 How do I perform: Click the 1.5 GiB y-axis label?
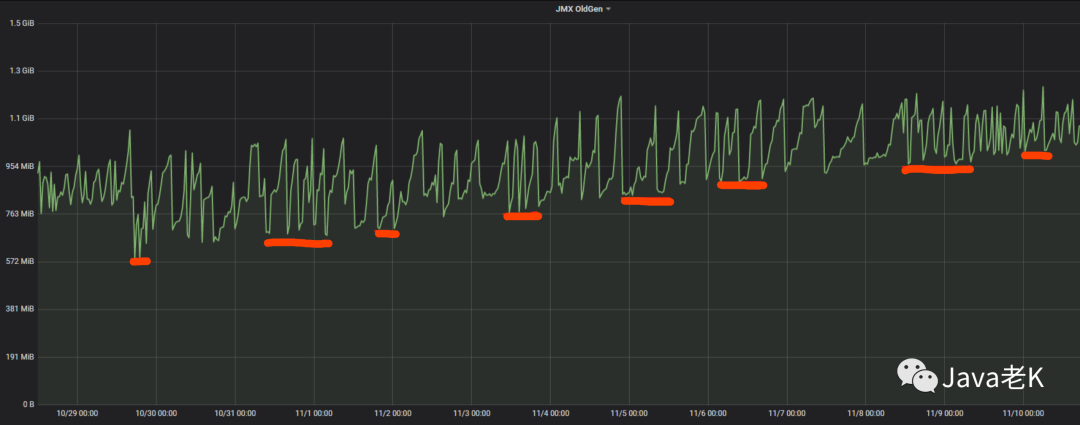pyautogui.click(x=22, y=23)
